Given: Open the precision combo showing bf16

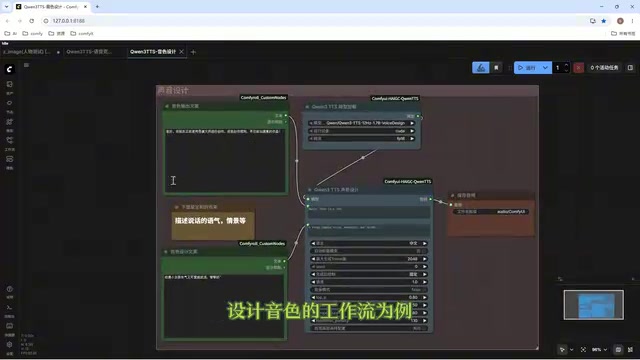Looking at the screenshot, I should pos(362,138).
